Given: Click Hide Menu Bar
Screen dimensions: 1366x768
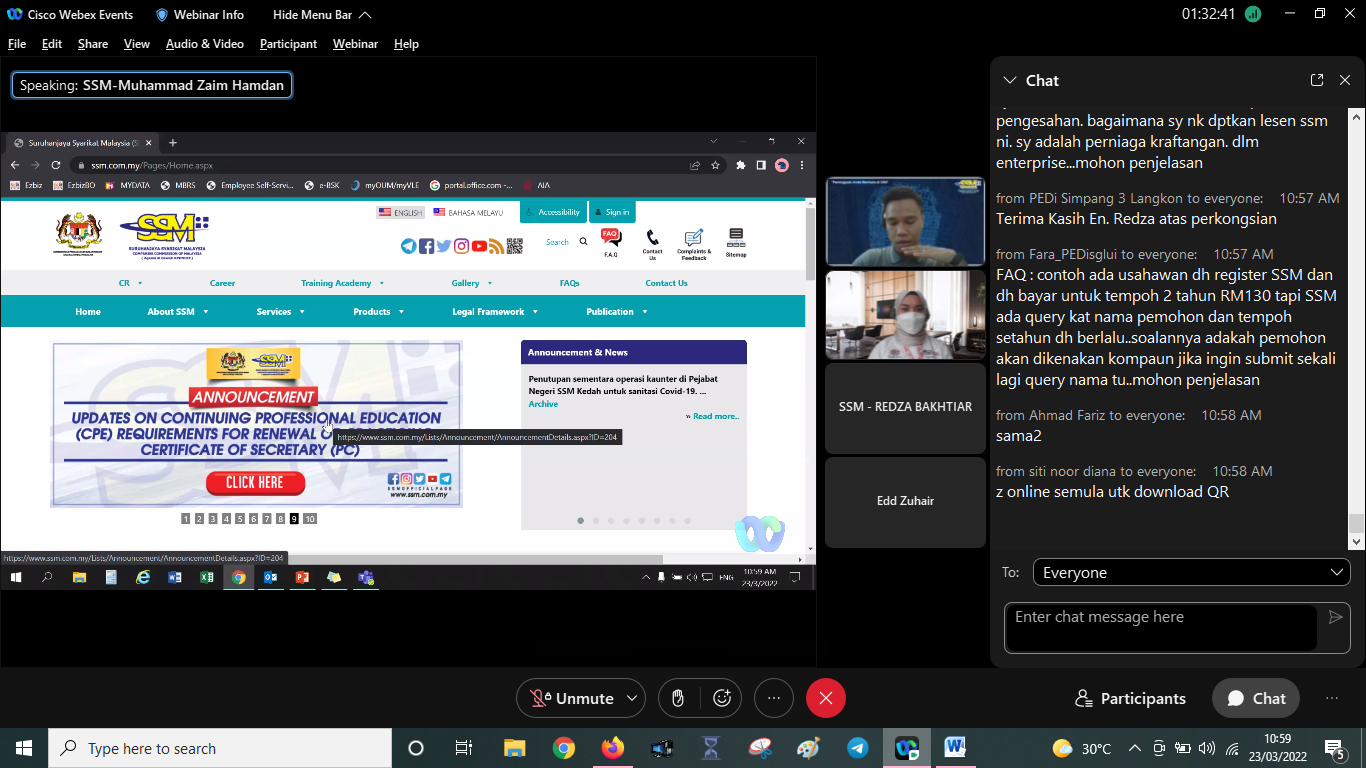Looking at the screenshot, I should [321, 15].
